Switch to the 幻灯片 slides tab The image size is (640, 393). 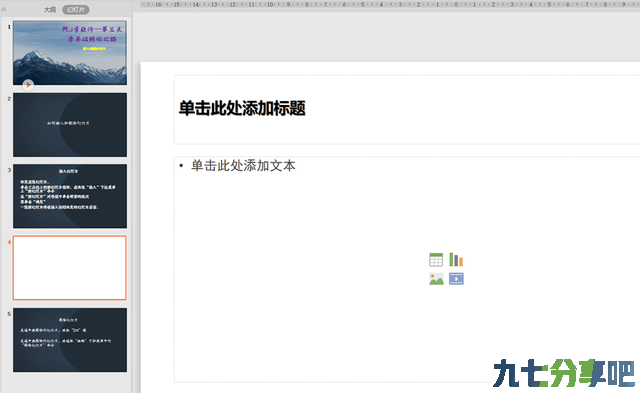point(76,9)
